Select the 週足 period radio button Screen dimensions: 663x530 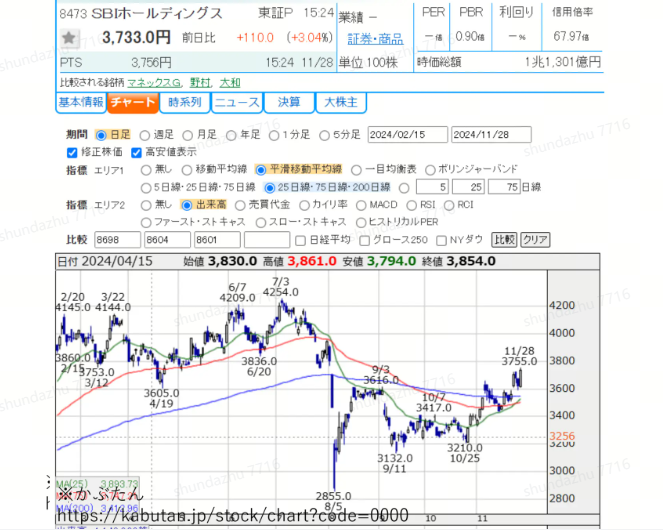coord(145,135)
